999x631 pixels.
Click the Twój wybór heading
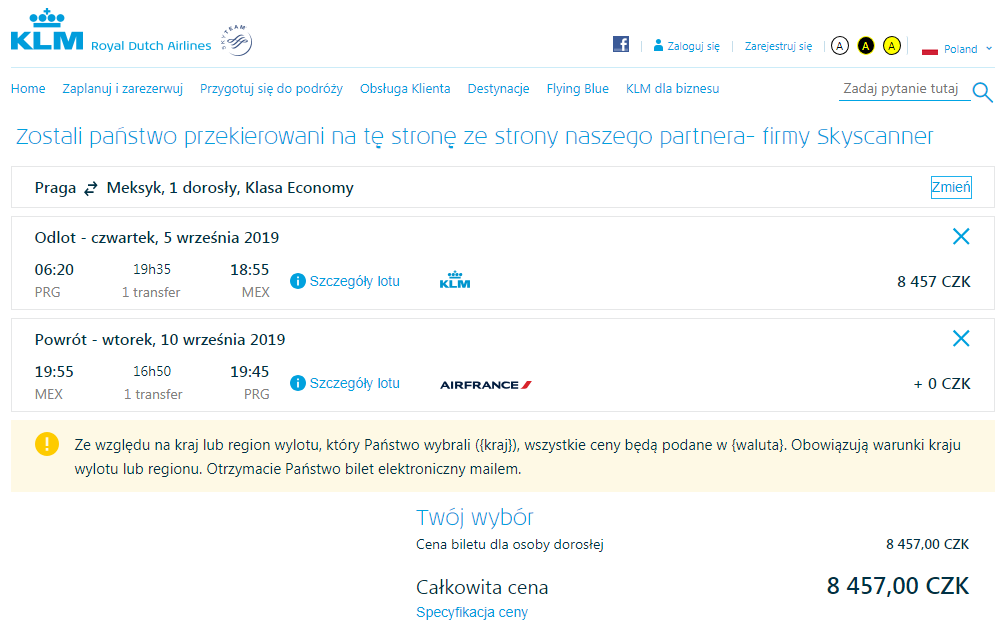pyautogui.click(x=475, y=518)
